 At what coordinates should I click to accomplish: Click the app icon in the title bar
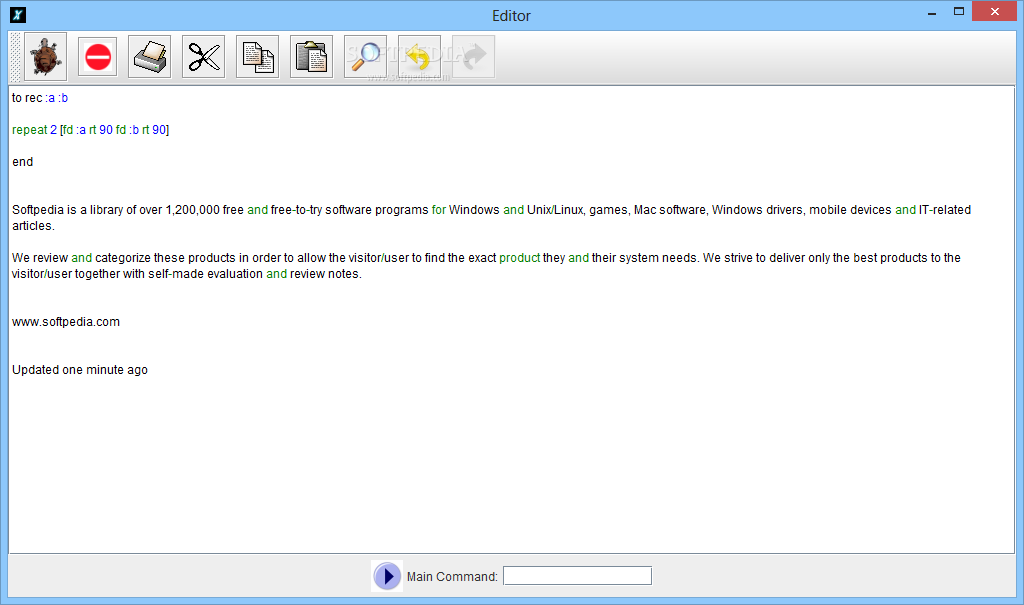[x=18, y=14]
